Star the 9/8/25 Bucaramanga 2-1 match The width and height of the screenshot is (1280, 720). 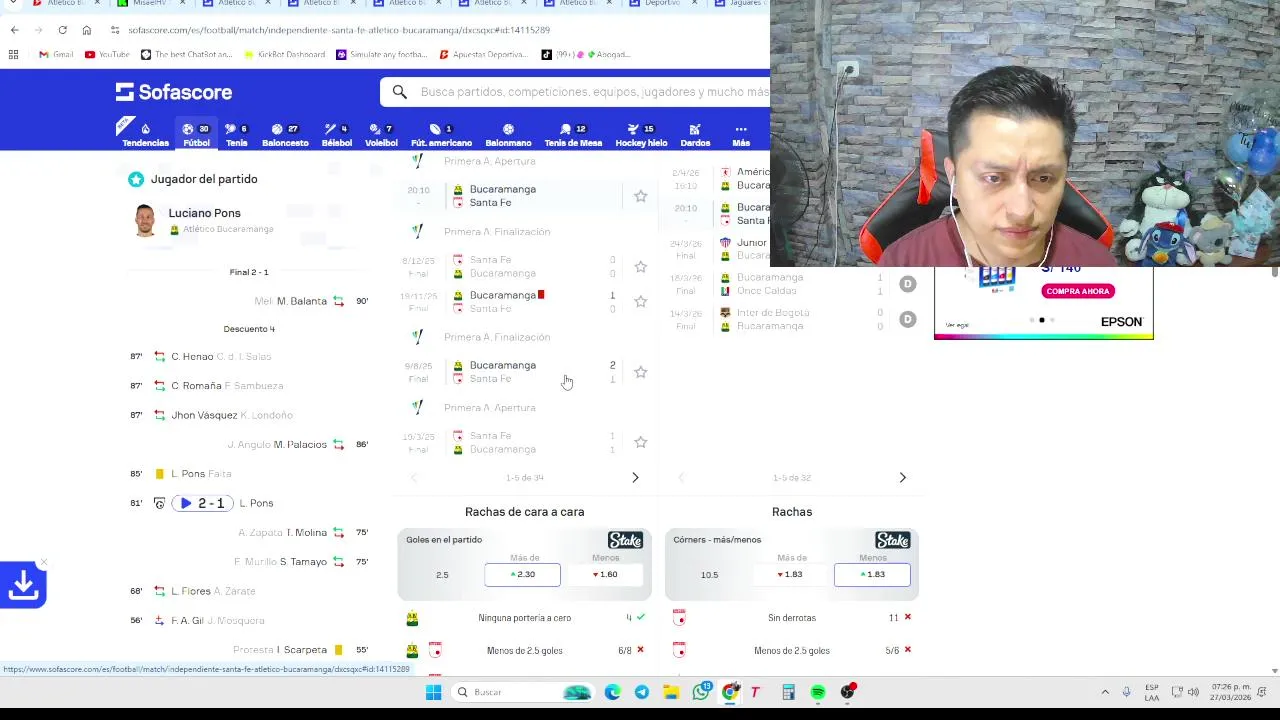point(641,372)
